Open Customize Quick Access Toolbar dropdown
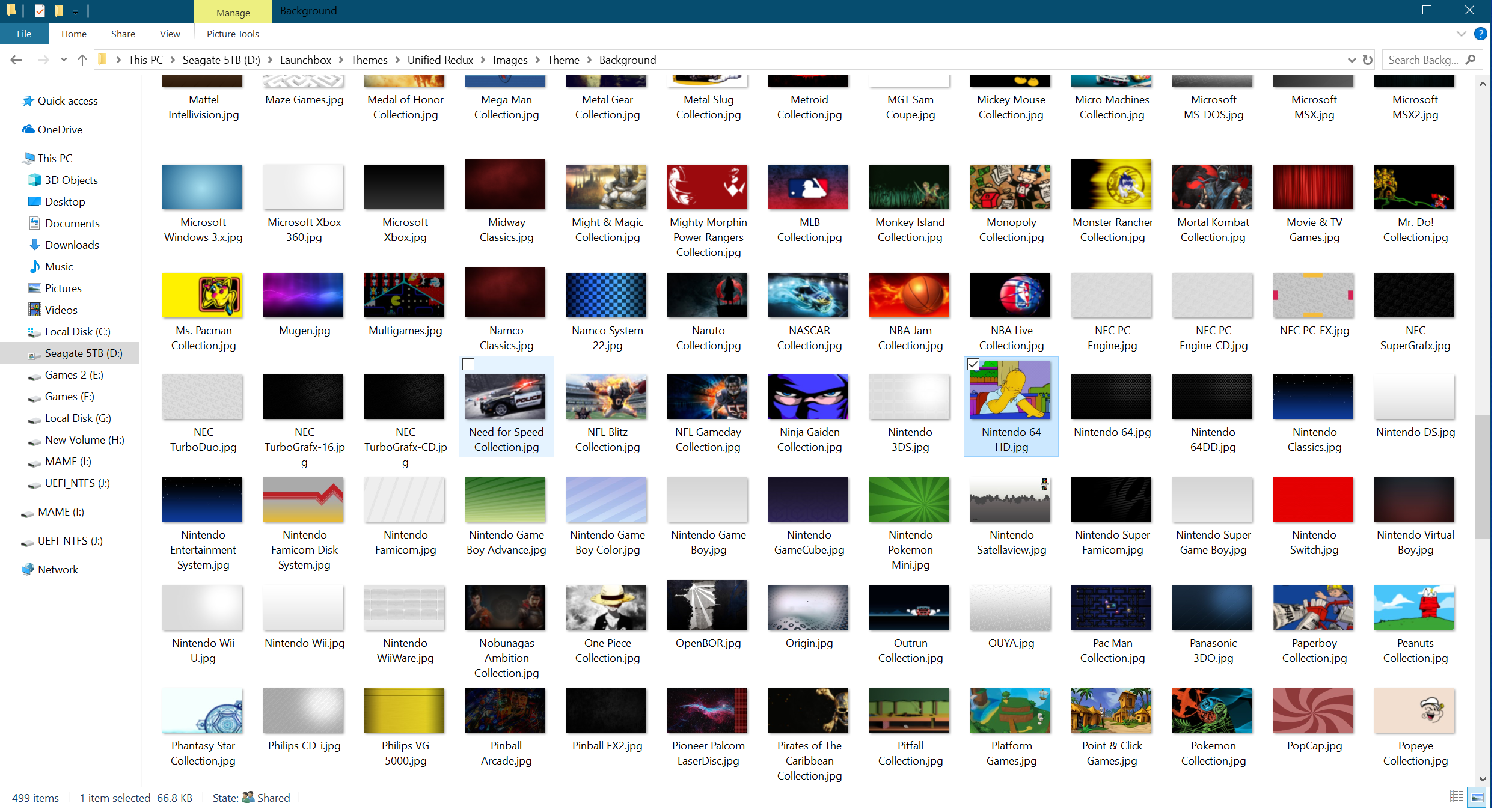Viewport: 1494px width, 812px height. pos(75,11)
